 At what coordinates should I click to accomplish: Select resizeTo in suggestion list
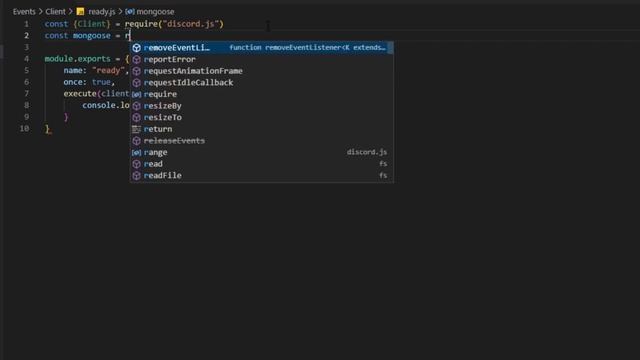[262, 118]
